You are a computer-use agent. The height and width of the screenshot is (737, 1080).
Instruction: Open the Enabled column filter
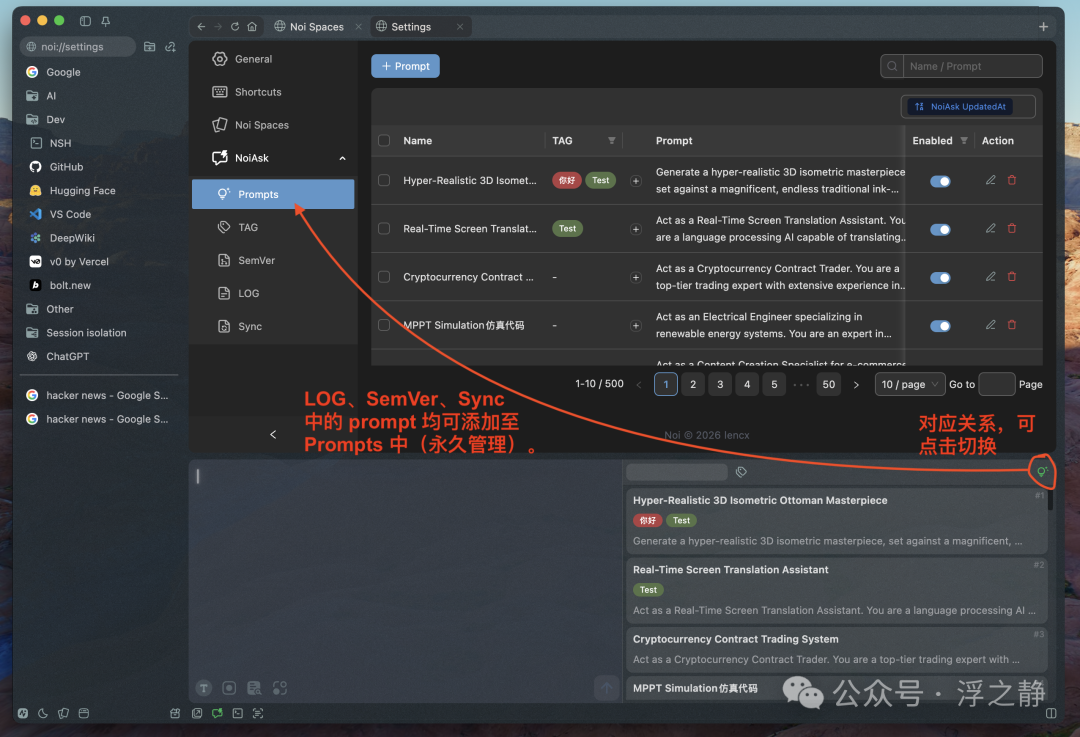[964, 141]
